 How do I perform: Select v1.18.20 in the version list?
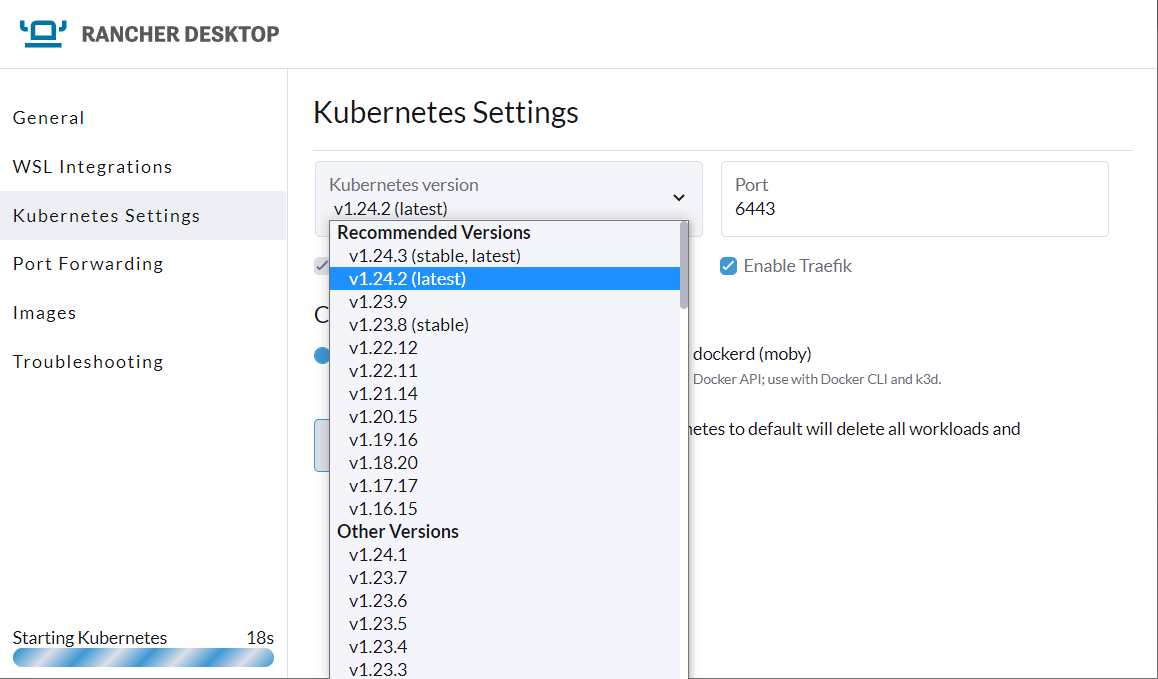coord(504,463)
